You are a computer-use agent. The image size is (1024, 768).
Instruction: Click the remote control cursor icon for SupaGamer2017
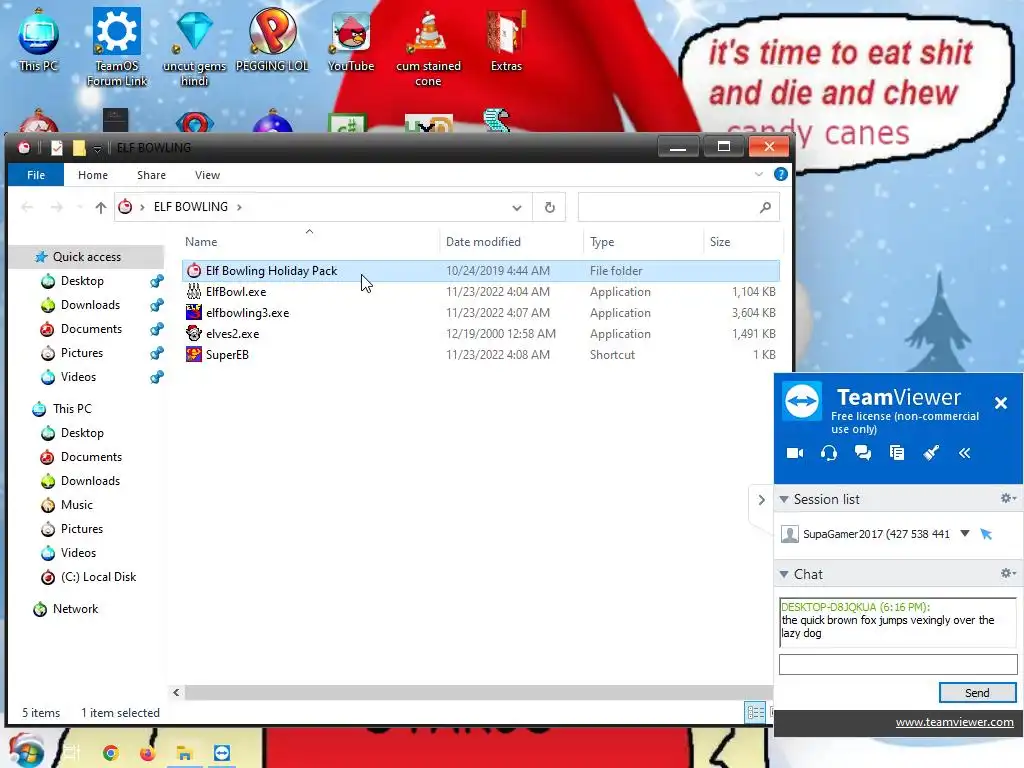tap(986, 534)
